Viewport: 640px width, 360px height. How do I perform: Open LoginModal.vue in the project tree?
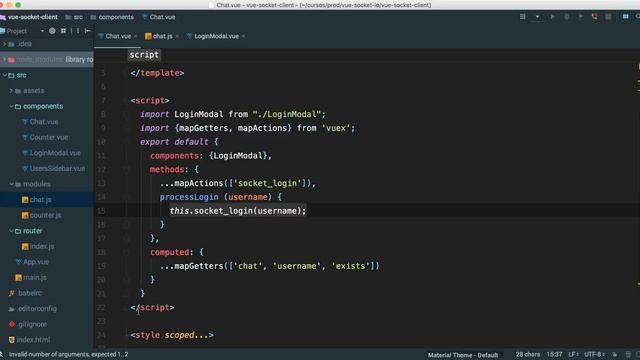pyautogui.click(x=55, y=153)
